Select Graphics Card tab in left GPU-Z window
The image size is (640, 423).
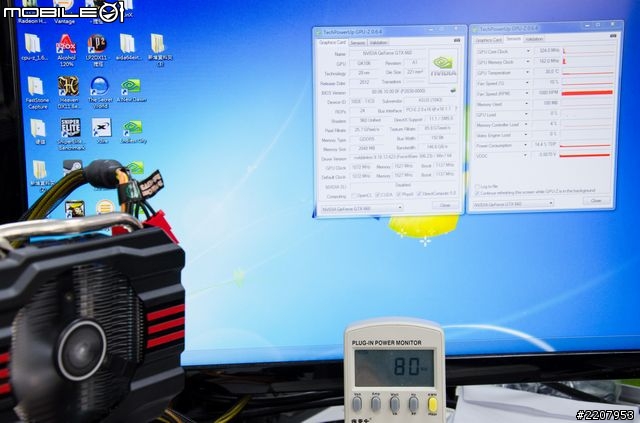332,42
